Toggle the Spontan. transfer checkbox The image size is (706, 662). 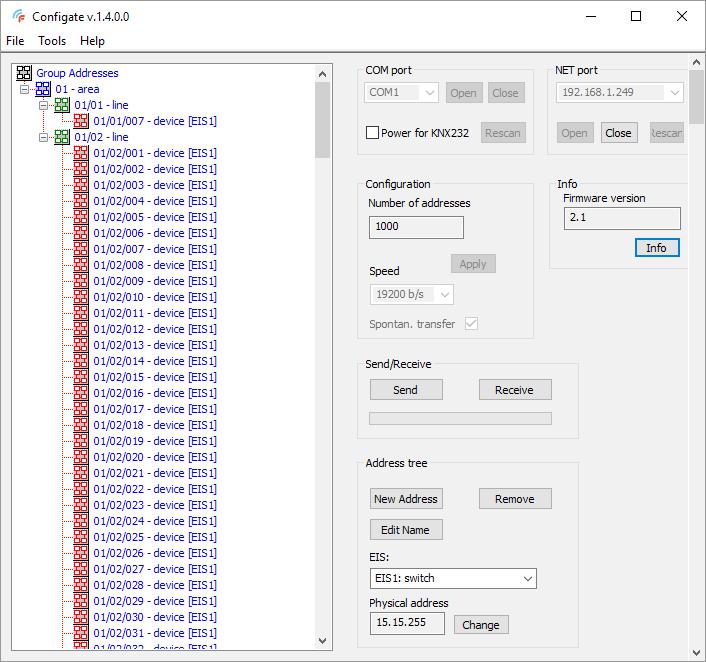pyautogui.click(x=471, y=323)
